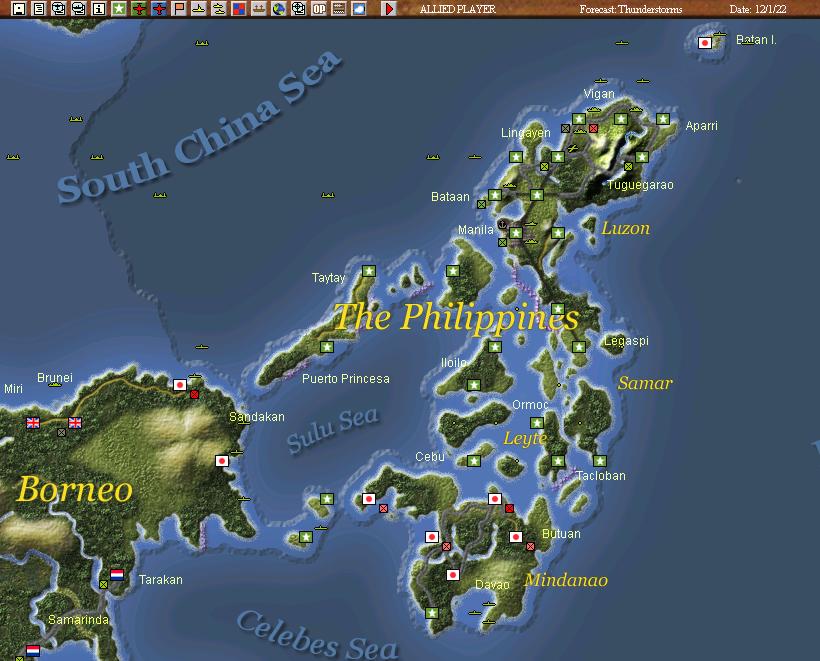Select the Ormoc star base
The width and height of the screenshot is (820, 661).
537,423
